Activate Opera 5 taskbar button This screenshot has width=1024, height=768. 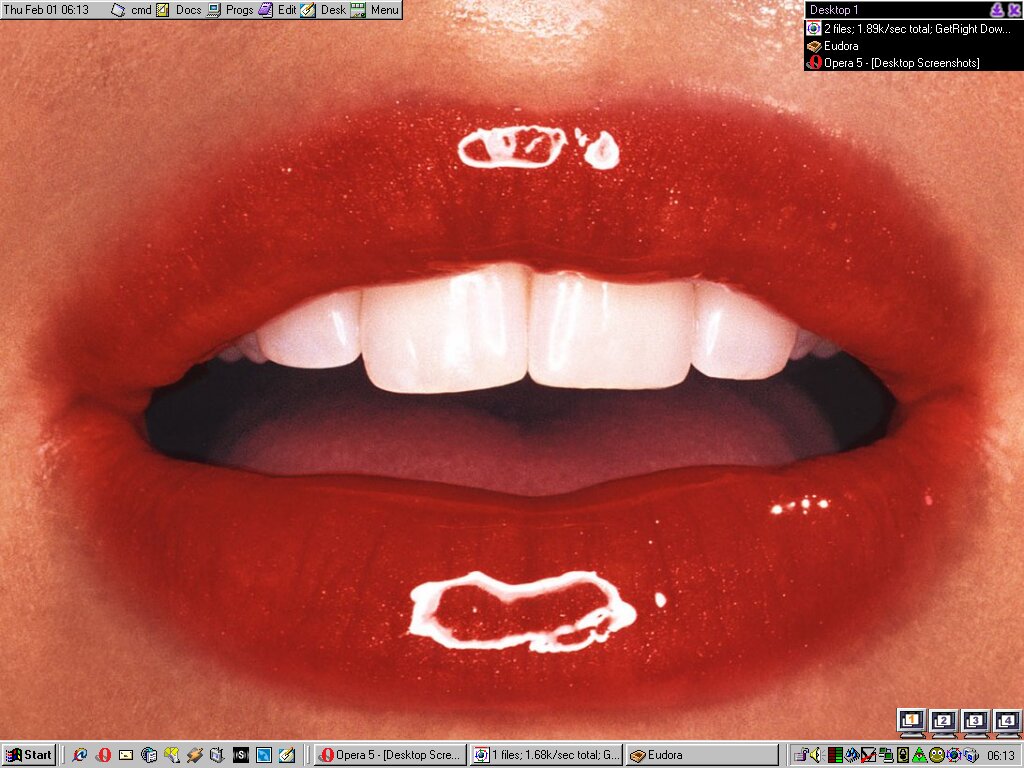tap(391, 755)
